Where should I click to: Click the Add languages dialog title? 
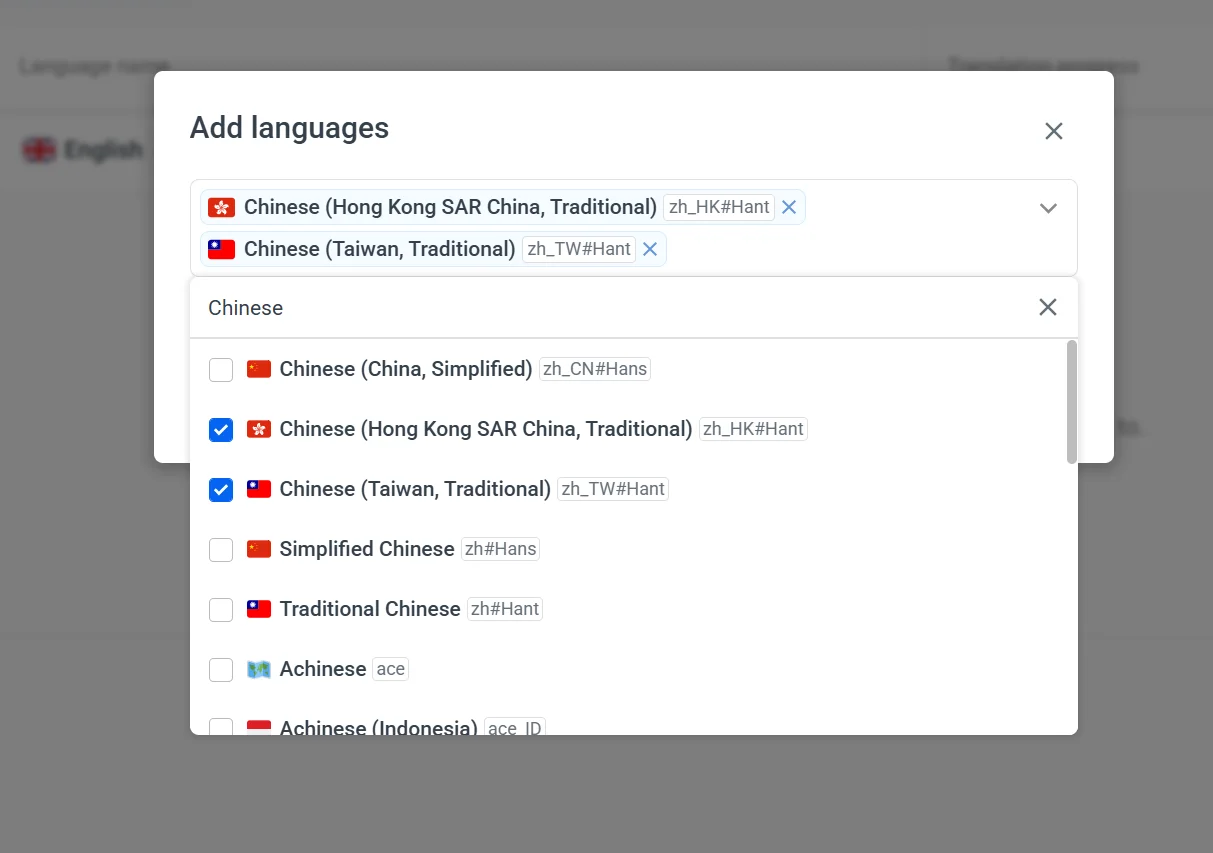[x=290, y=128]
